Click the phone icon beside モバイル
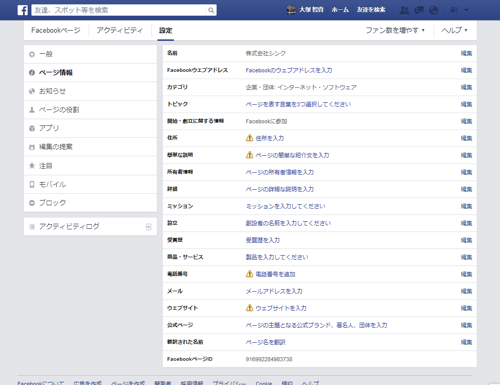The width and height of the screenshot is (500, 385). 32,184
